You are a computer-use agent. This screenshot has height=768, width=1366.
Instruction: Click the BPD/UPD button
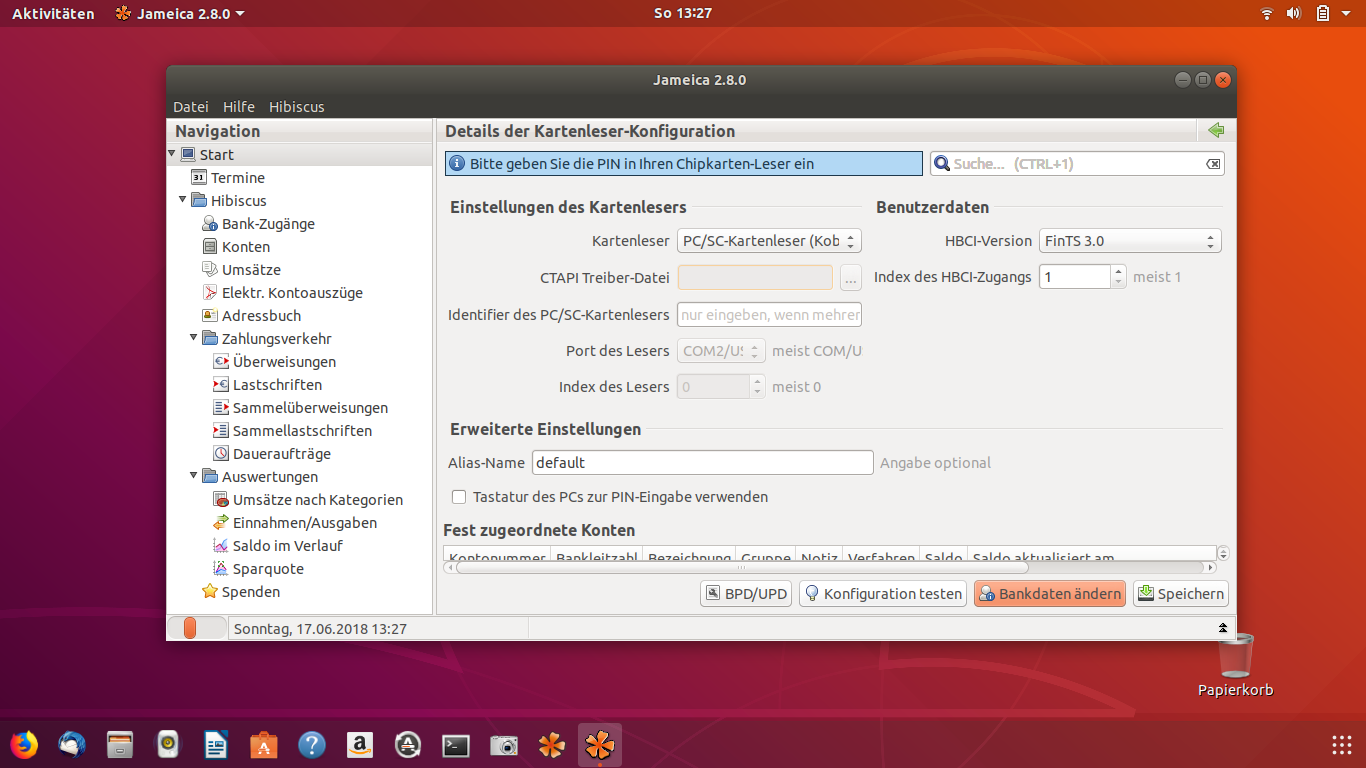pyautogui.click(x=746, y=594)
